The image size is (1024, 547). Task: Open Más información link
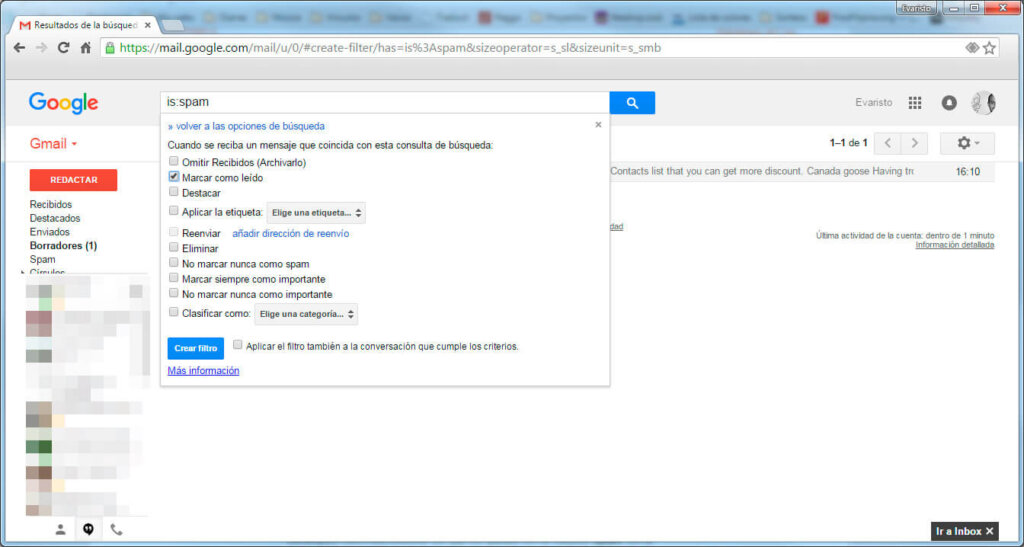pos(203,371)
